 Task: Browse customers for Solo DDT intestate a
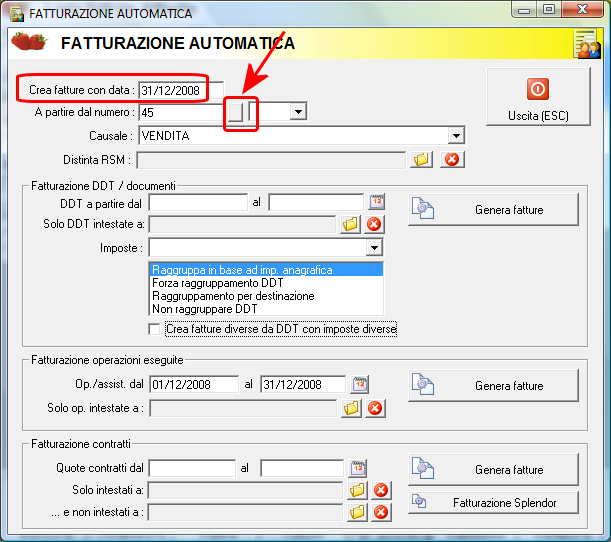point(350,224)
